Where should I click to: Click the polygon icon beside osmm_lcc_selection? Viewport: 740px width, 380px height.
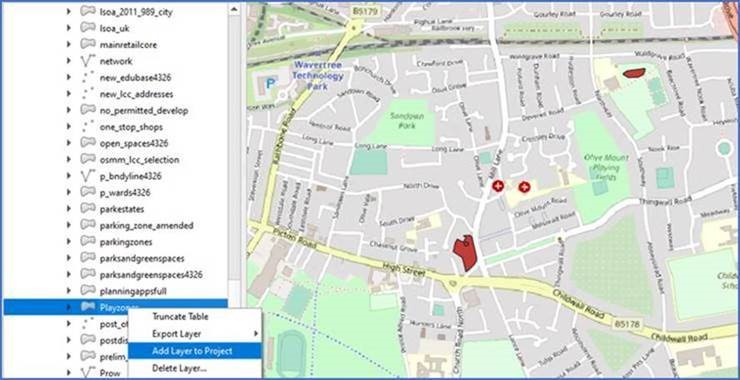tap(88, 160)
